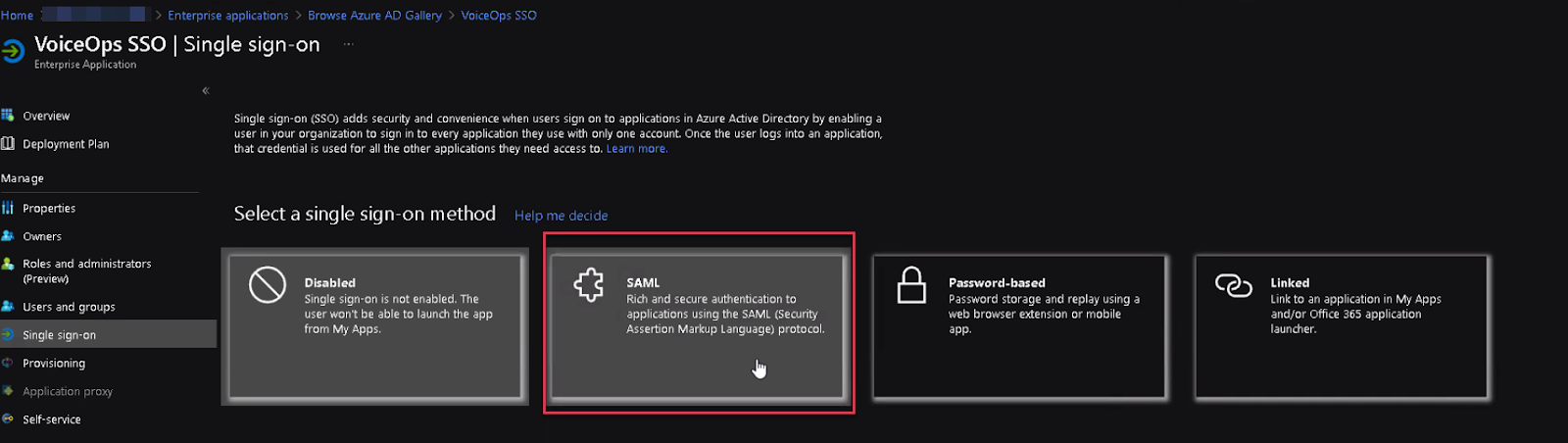Click the Linked chain icon
Screen dimensions: 1568x443
click(1234, 285)
